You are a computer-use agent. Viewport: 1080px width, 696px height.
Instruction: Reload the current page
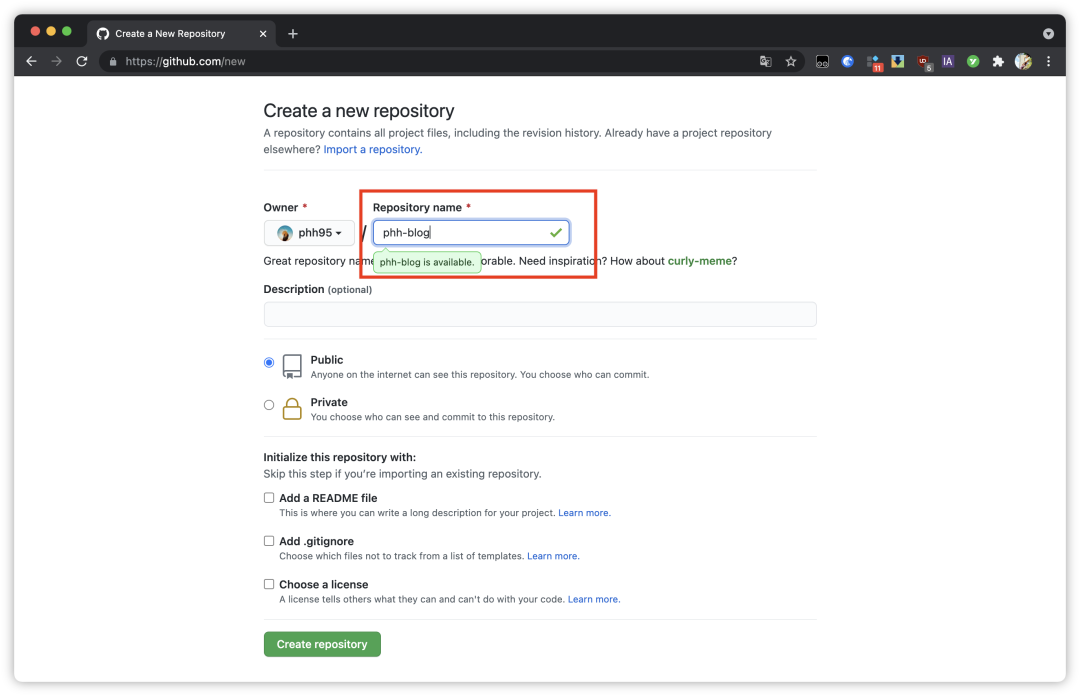[82, 61]
